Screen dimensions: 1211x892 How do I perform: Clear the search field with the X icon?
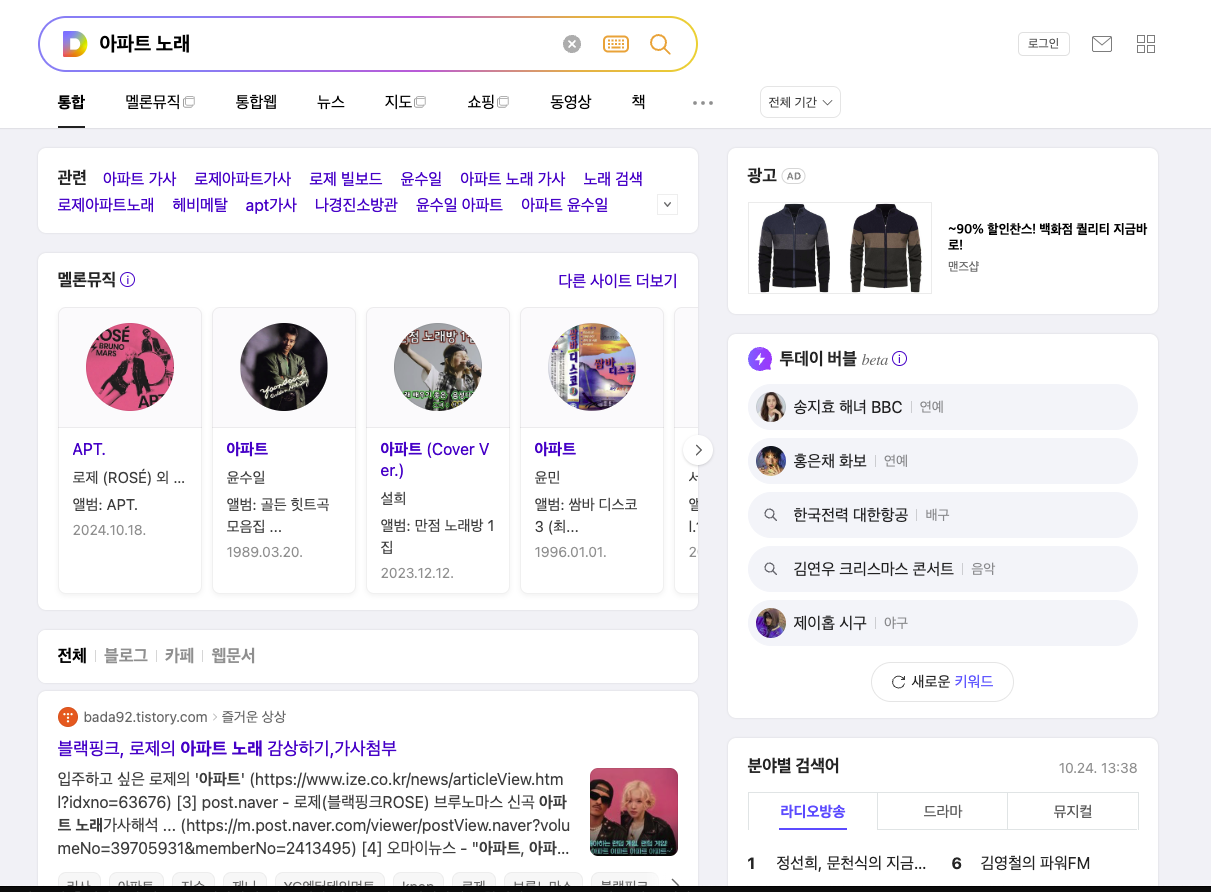coord(571,42)
